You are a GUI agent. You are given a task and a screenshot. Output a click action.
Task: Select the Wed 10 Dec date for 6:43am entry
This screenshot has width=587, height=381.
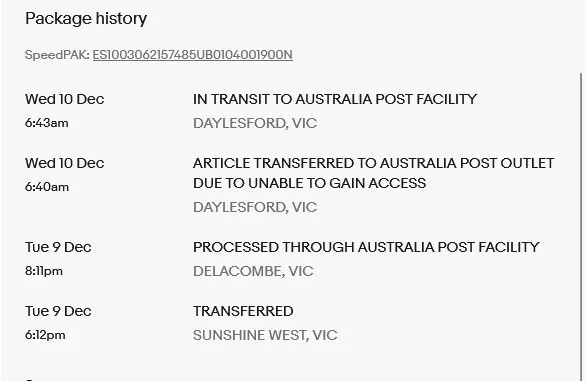click(64, 99)
